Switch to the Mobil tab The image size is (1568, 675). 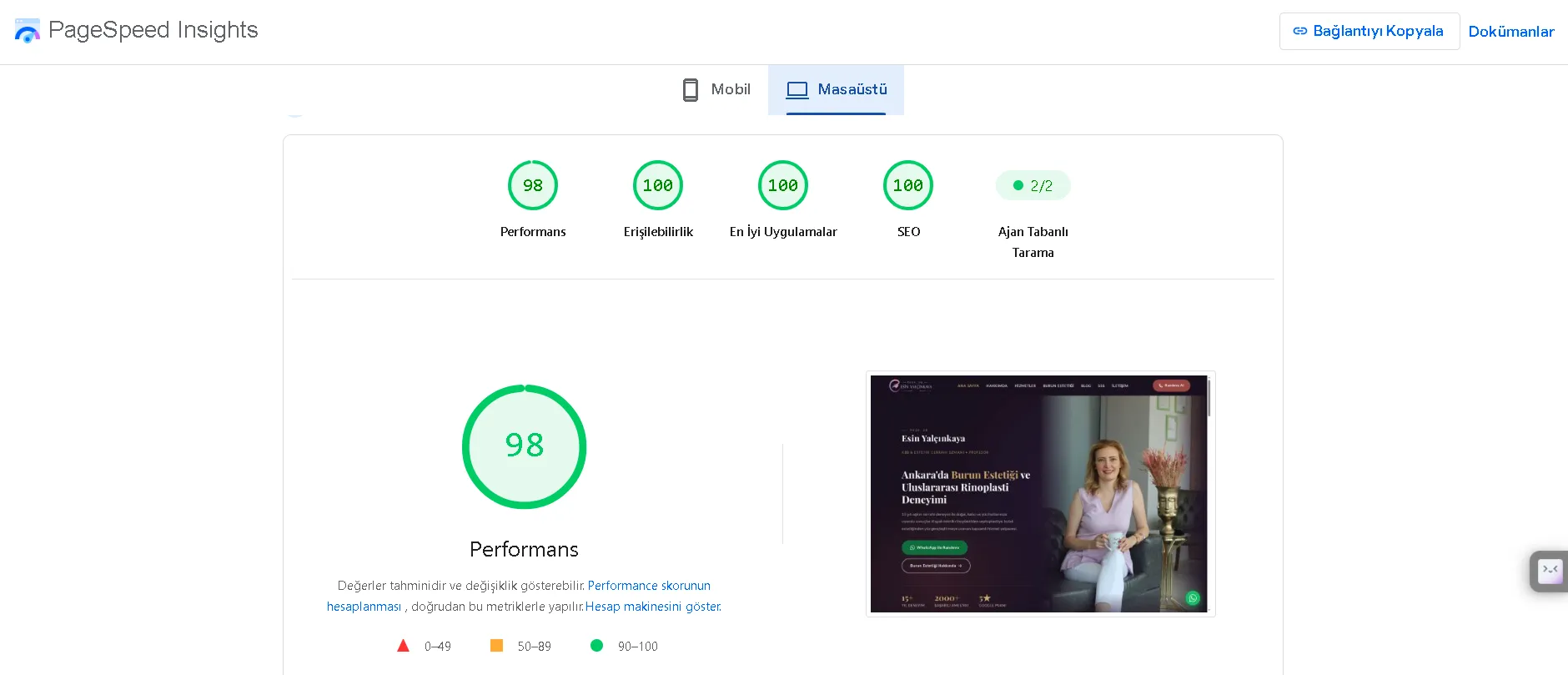[x=716, y=89]
